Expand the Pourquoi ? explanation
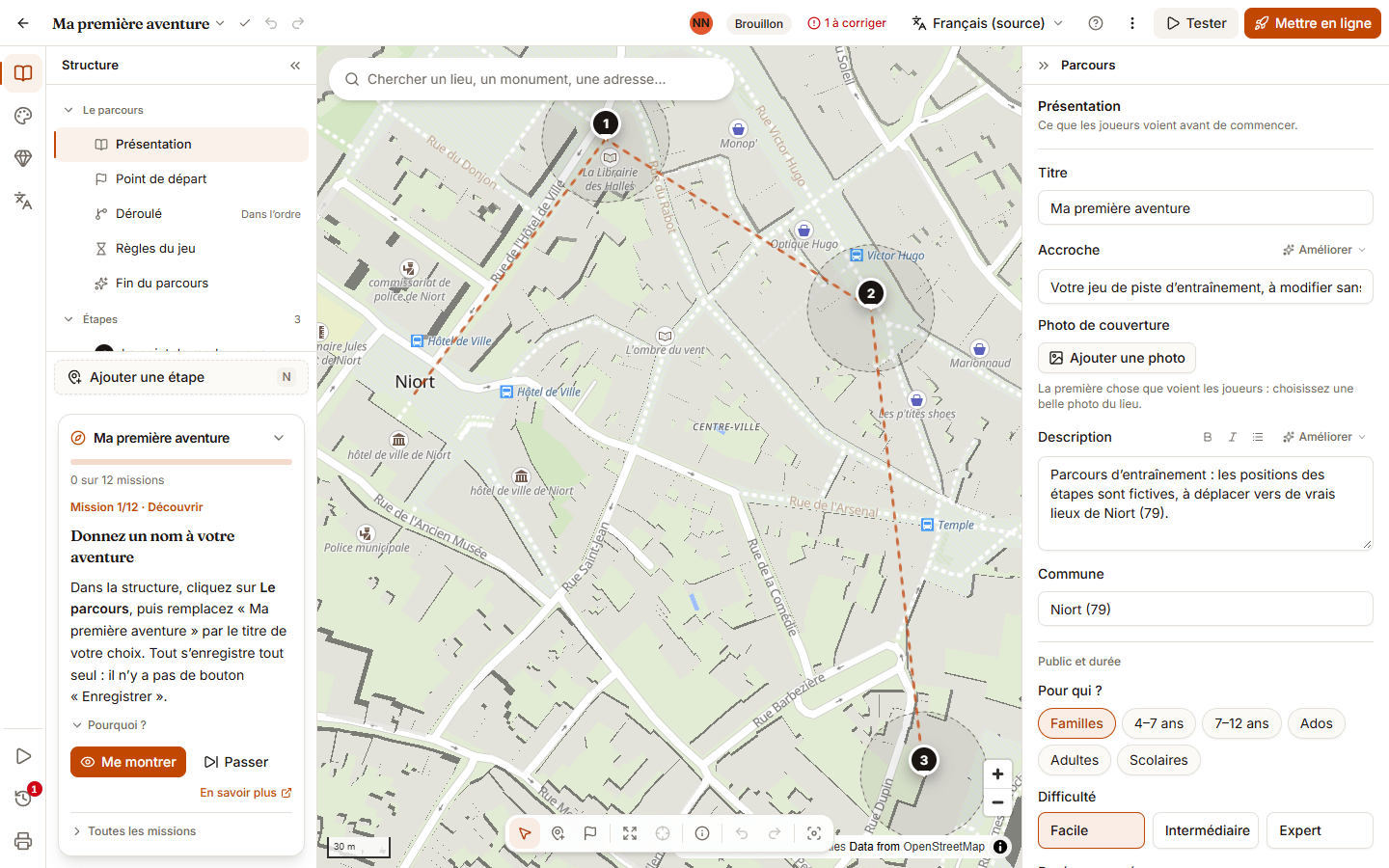Viewport: 1389px width, 868px height. (109, 725)
